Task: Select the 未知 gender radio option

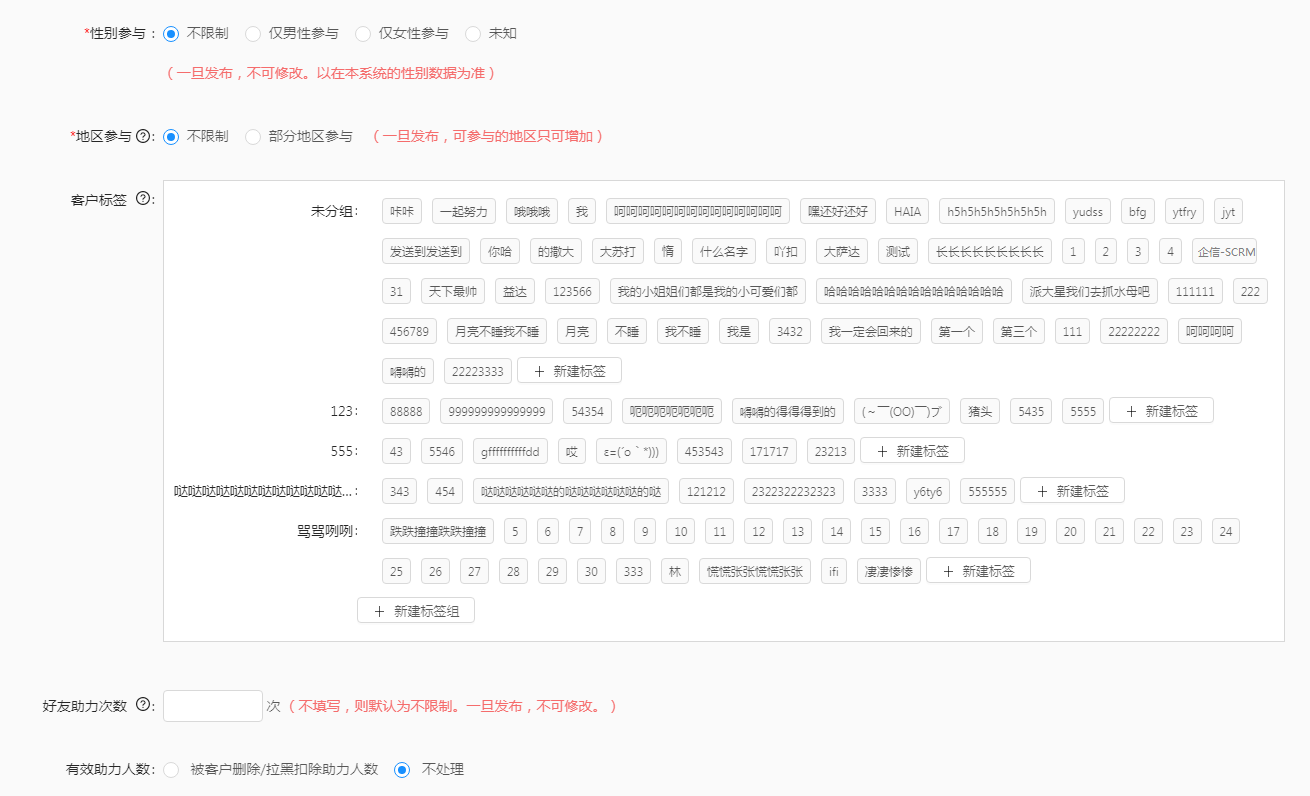Action: point(473,34)
